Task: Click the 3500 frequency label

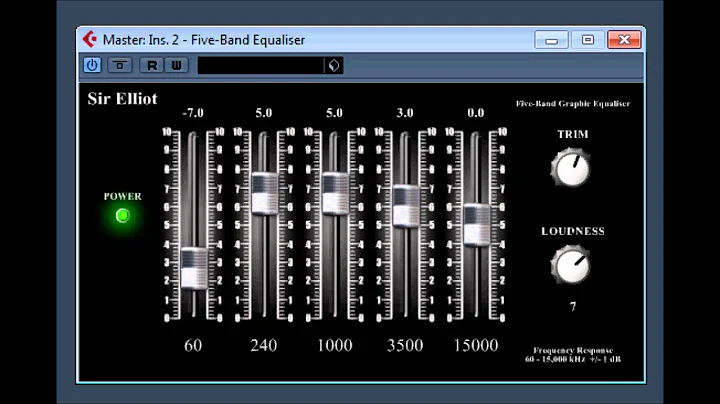Action: pos(405,345)
